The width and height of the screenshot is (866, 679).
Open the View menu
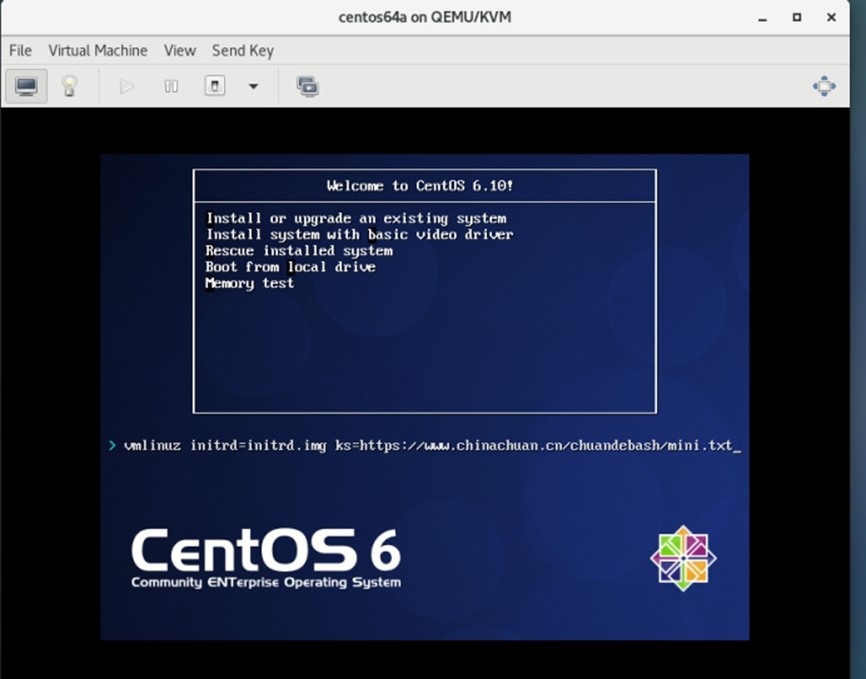179,51
